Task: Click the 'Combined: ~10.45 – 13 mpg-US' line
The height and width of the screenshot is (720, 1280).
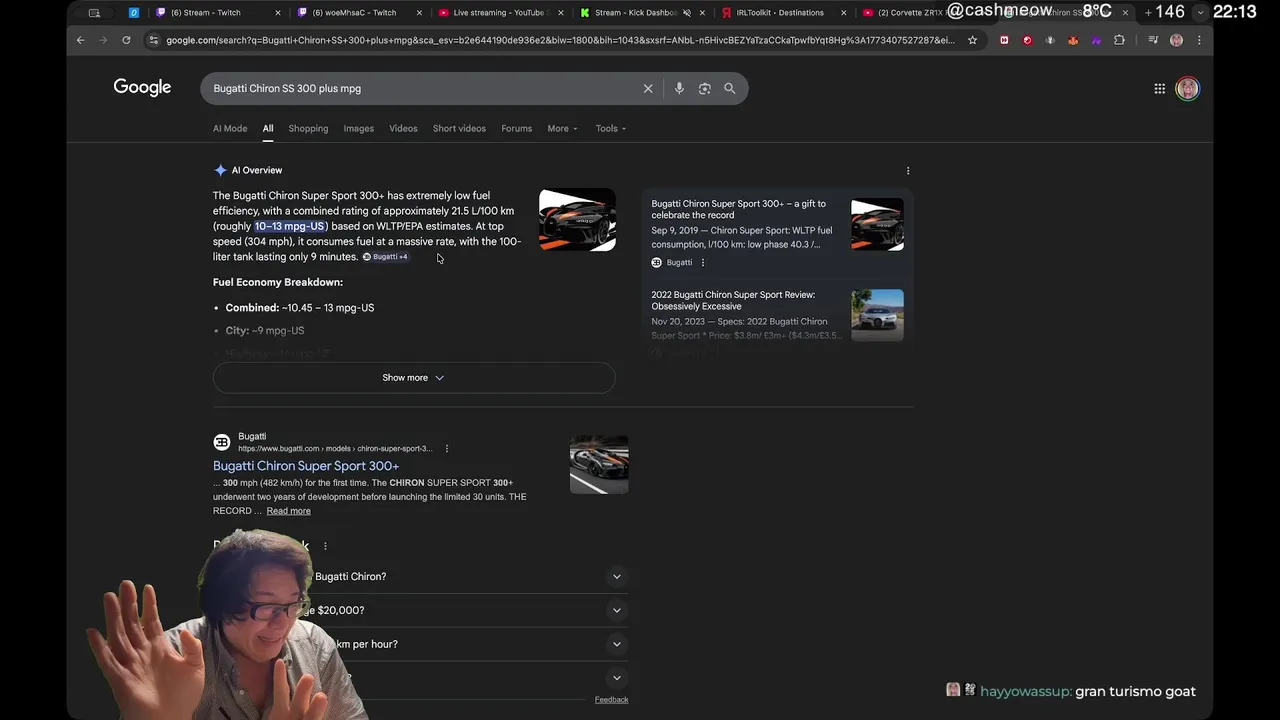Action: 300,308
